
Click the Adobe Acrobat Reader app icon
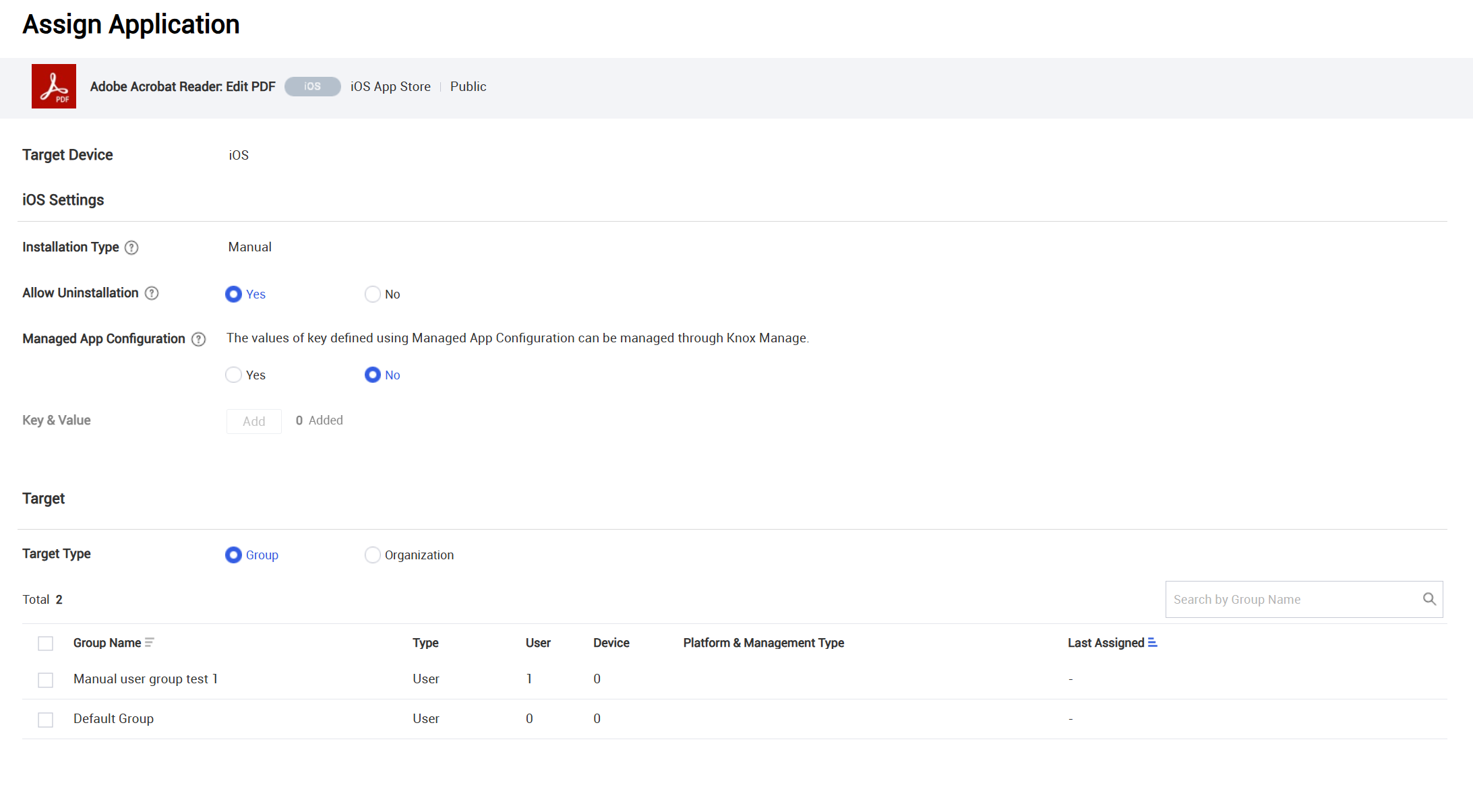(54, 86)
